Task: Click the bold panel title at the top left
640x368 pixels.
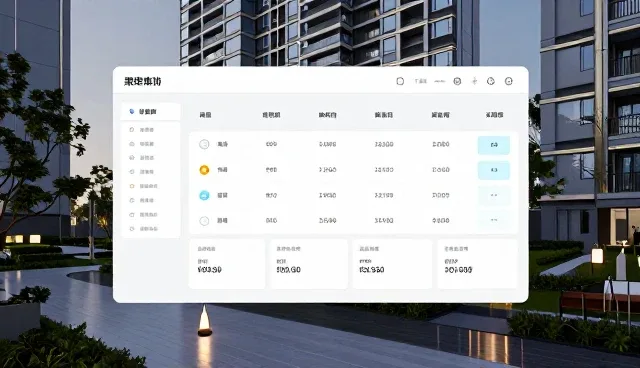Action: (x=142, y=81)
